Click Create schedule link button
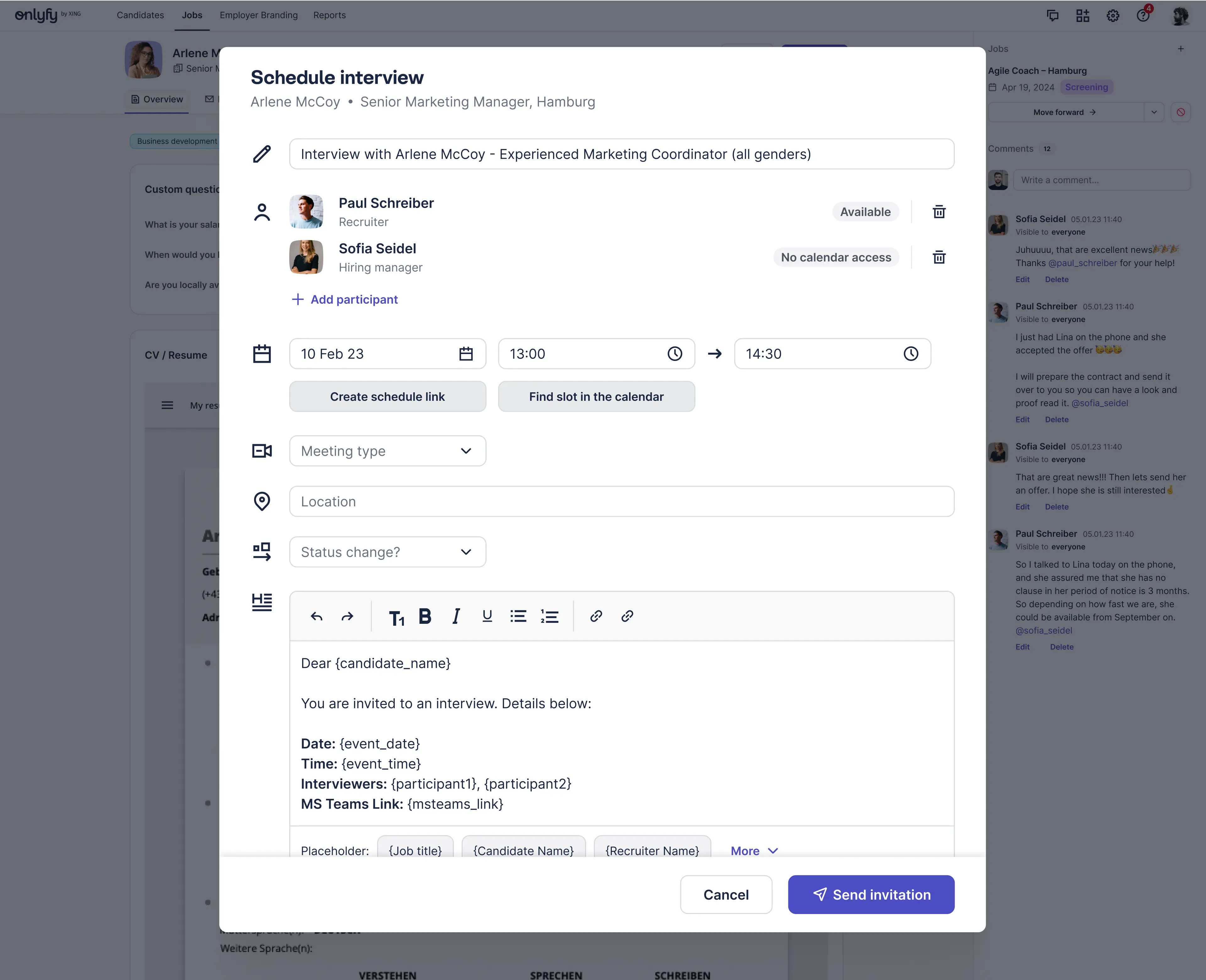 coord(388,397)
